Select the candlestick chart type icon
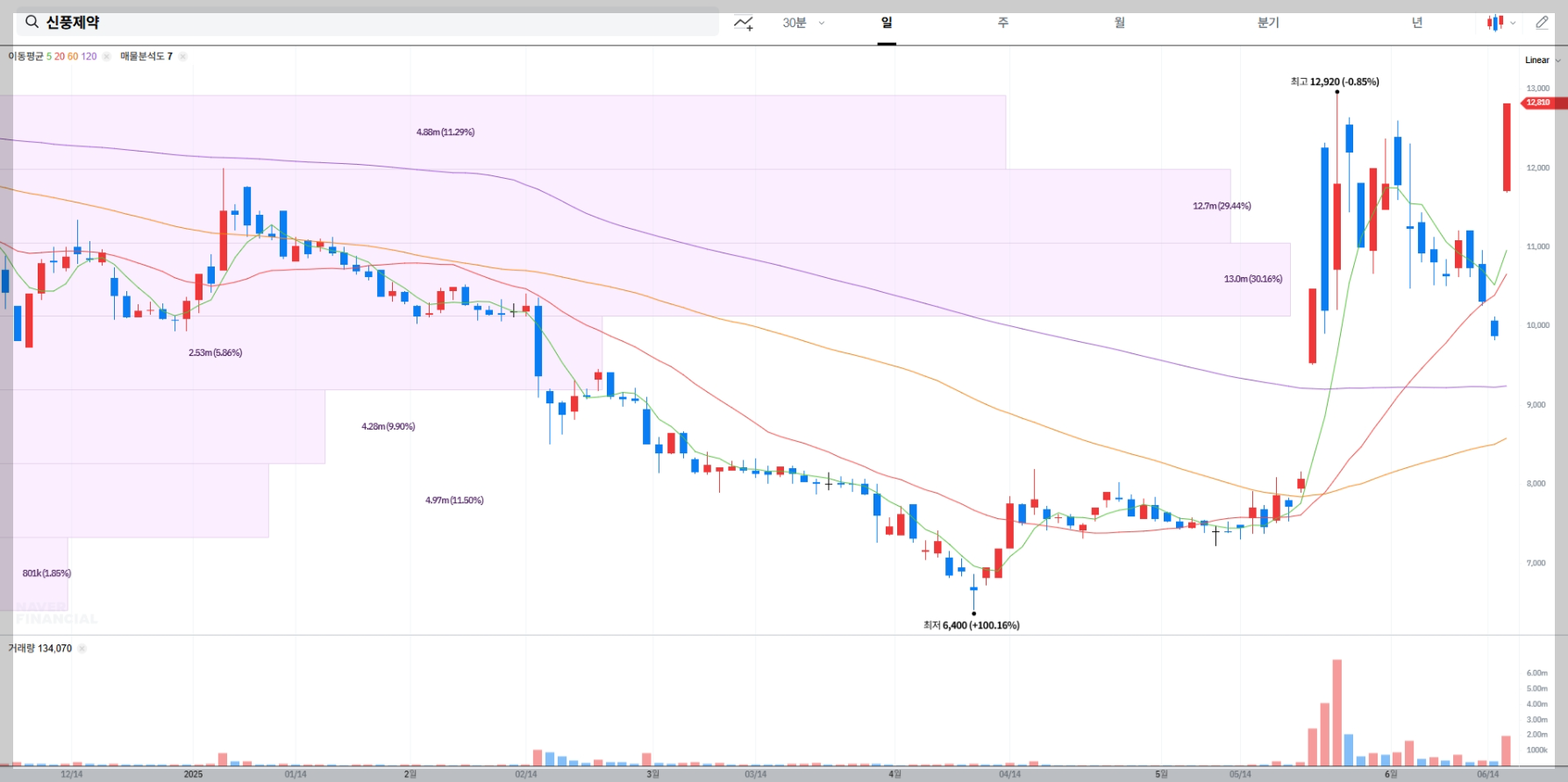Viewport: 1568px width, 782px height. click(x=1495, y=23)
